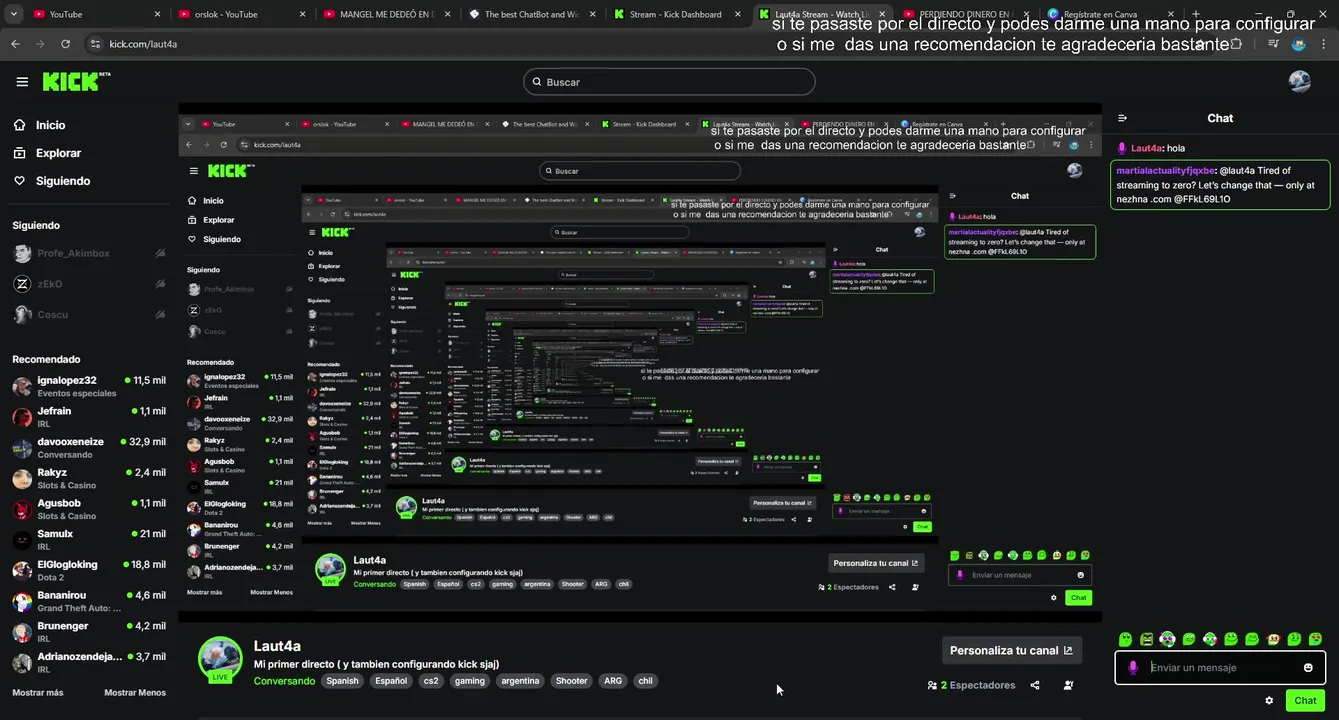Screen dimensions: 1339x720
Task: Click the argentina stream tag
Action: coord(520,681)
